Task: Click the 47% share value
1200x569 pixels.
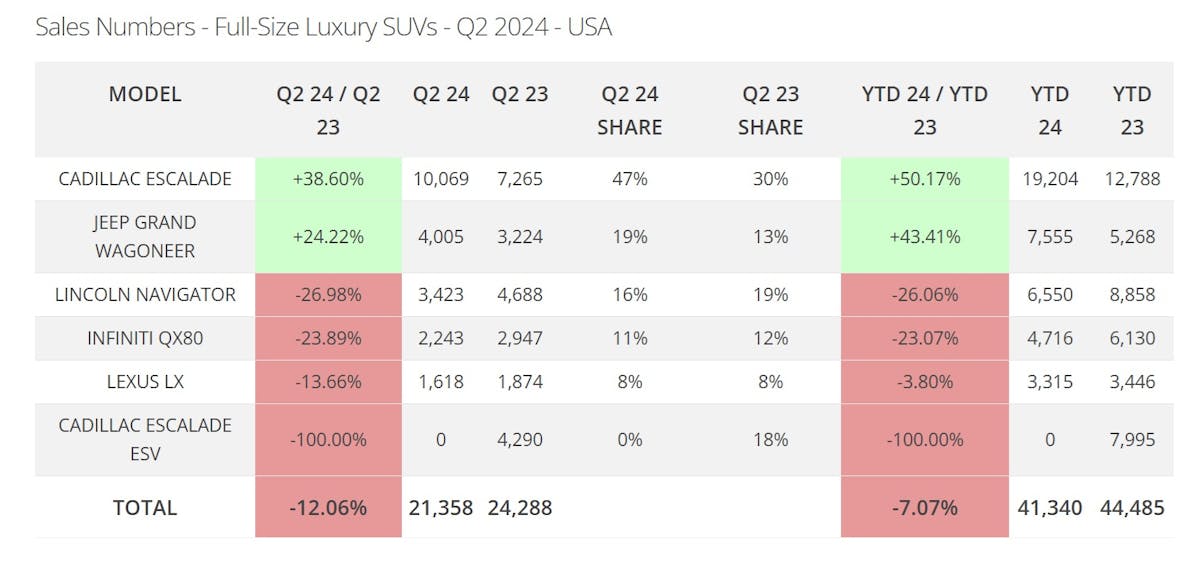Action: click(x=630, y=179)
